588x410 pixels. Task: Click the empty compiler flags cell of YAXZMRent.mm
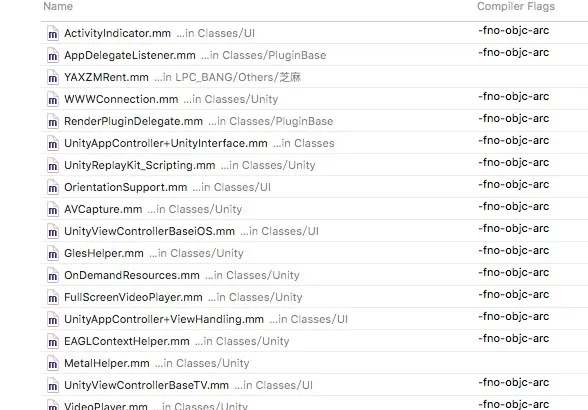(531, 77)
